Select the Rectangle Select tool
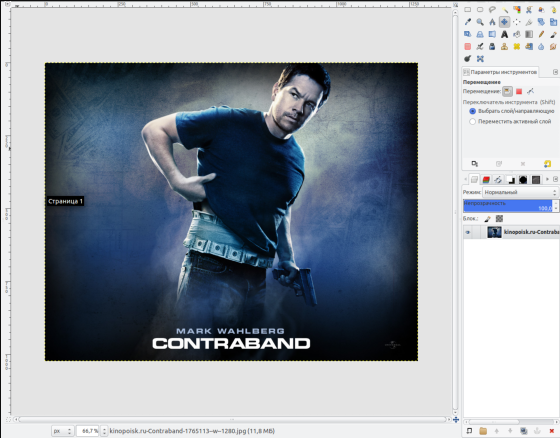The height and width of the screenshot is (438, 560). [468, 10]
